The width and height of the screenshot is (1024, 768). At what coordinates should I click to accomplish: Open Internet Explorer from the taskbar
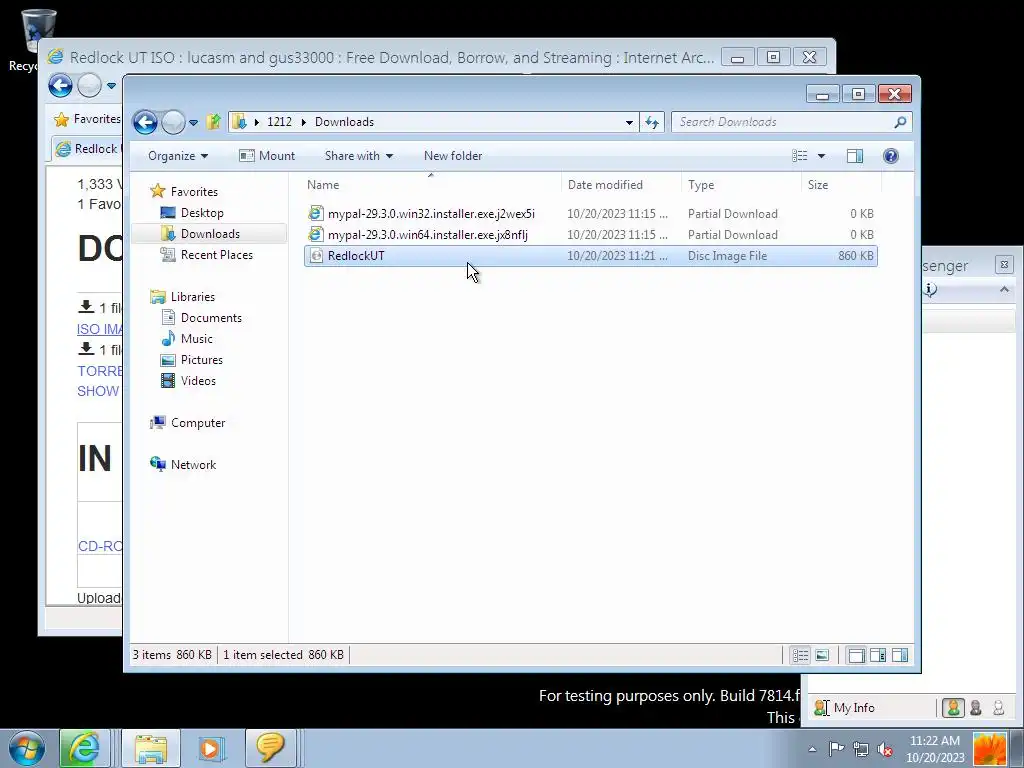click(85, 748)
